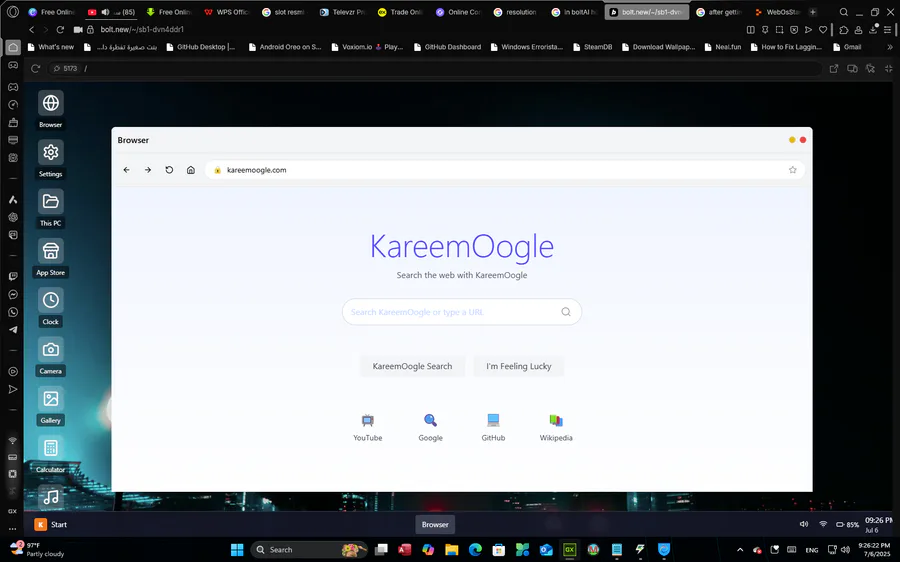Go forward in KareemOogle browser window
The width and height of the screenshot is (900, 562).
click(x=148, y=170)
